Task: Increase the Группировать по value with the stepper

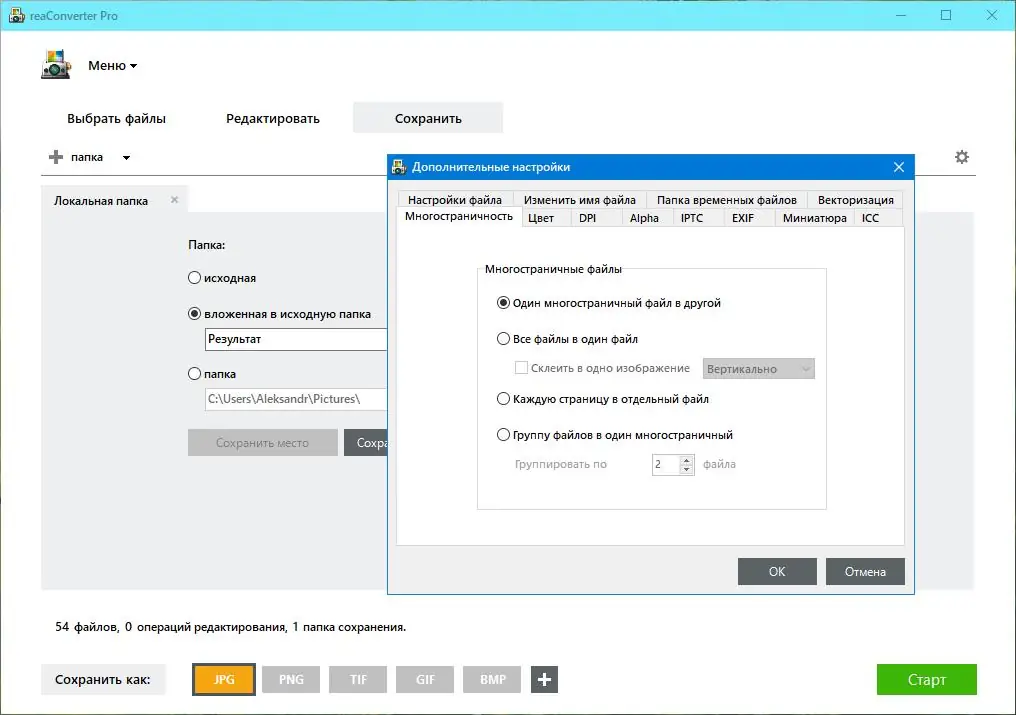Action: point(688,459)
